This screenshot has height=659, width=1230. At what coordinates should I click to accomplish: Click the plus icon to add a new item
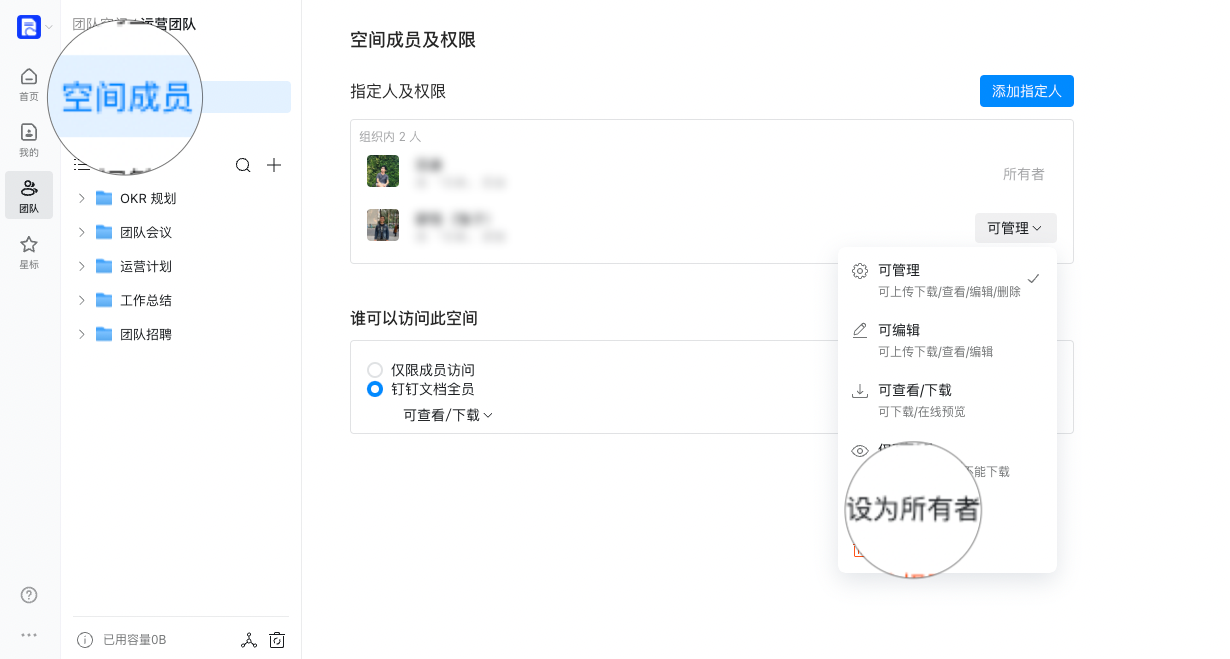pos(274,165)
